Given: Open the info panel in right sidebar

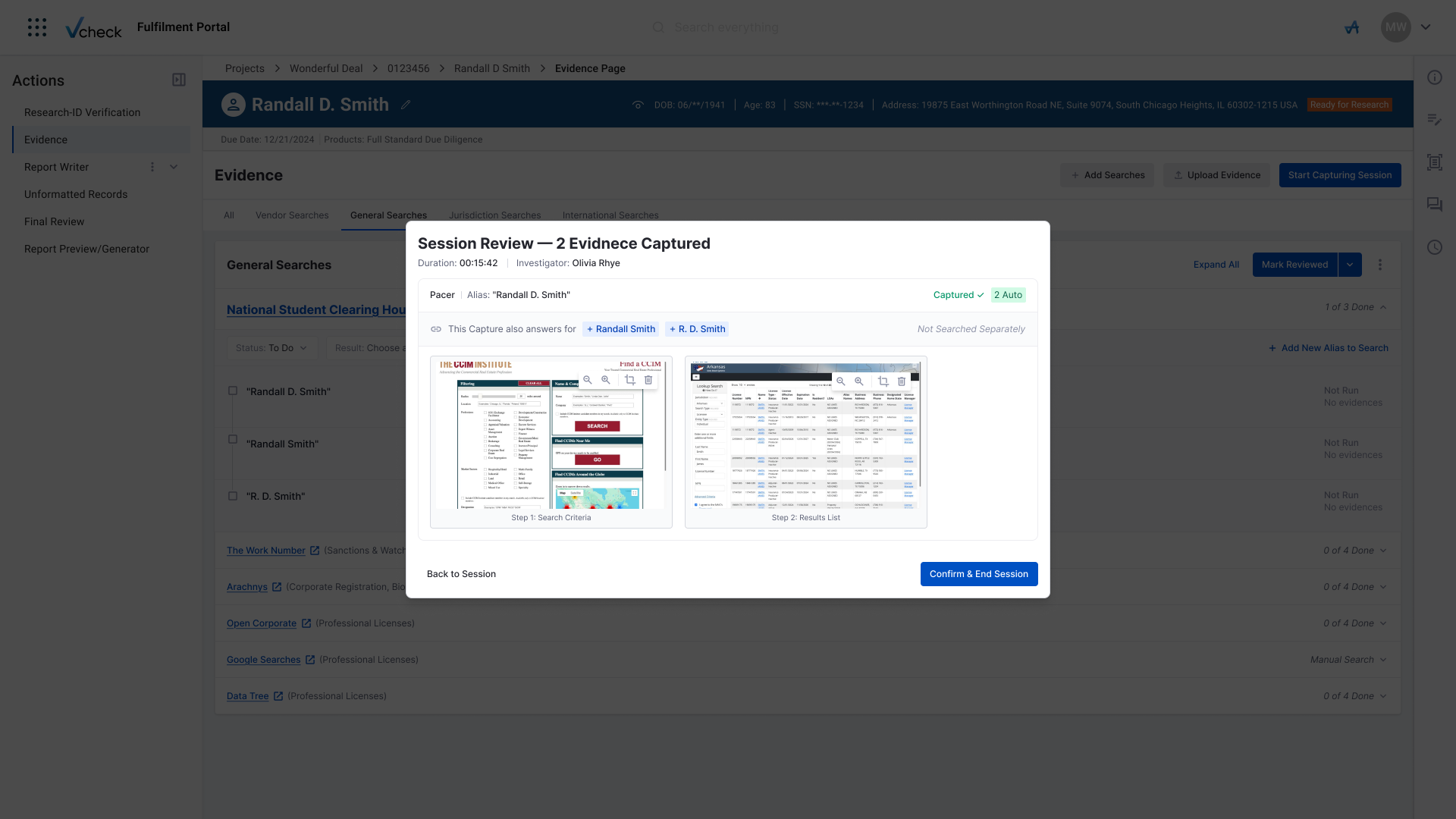Looking at the screenshot, I should click(x=1435, y=77).
